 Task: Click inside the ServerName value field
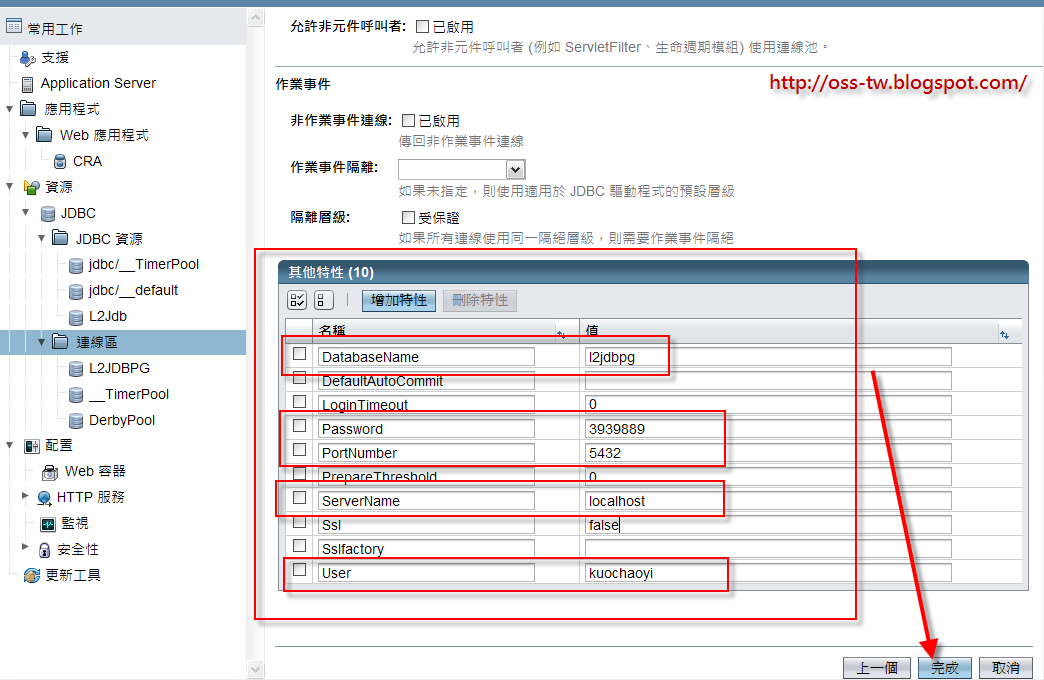point(650,500)
